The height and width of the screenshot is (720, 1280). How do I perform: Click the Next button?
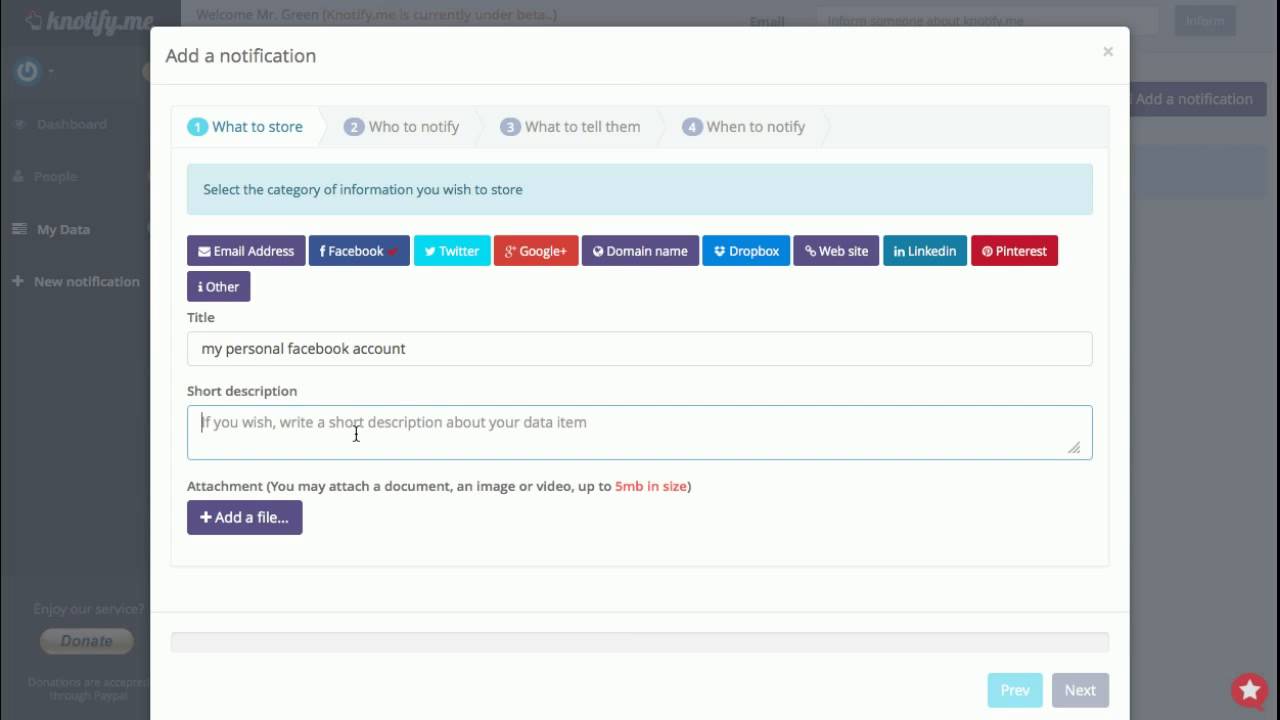coord(1080,690)
